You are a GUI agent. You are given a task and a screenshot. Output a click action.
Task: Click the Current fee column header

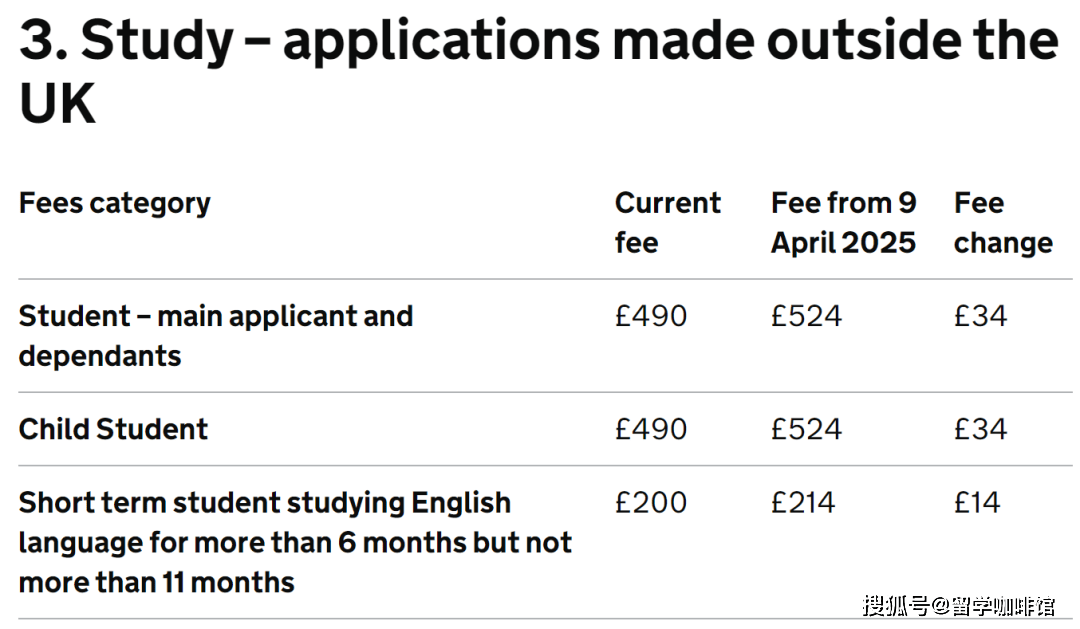click(x=667, y=223)
